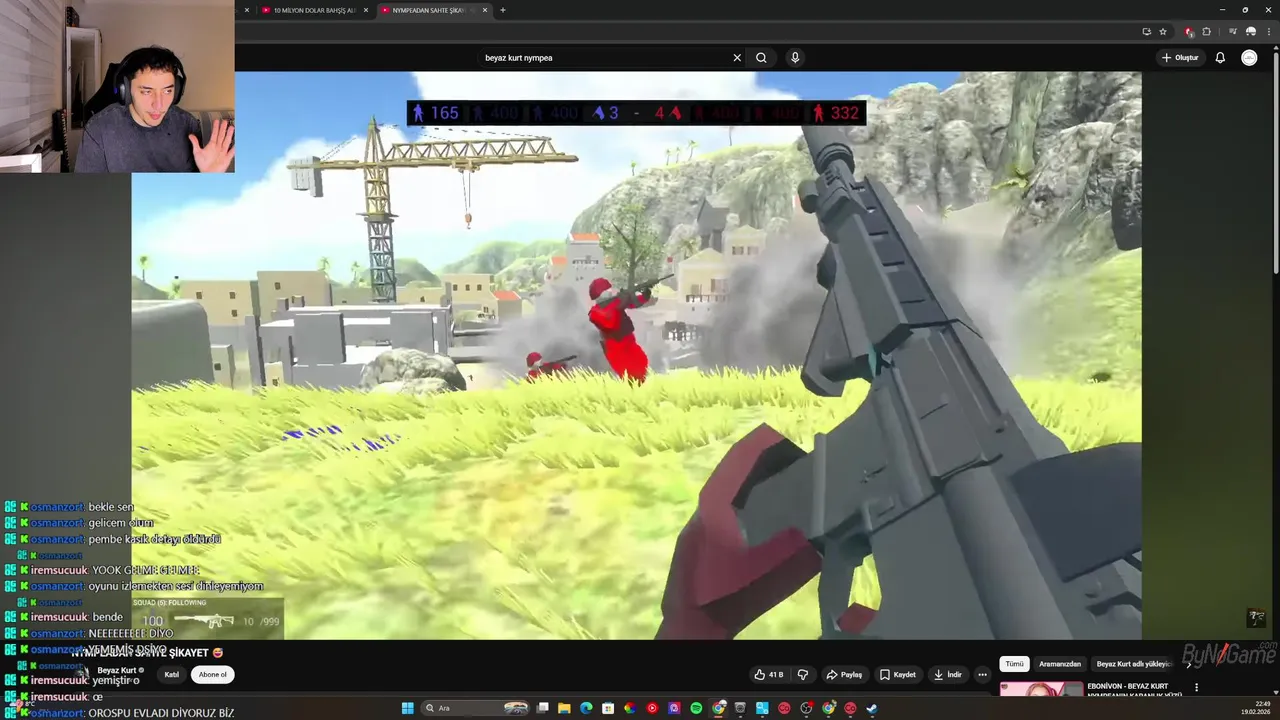Select the Beyaz Kurt adlı yükleyici chip
Screen dimensions: 1280x720
1132,664
